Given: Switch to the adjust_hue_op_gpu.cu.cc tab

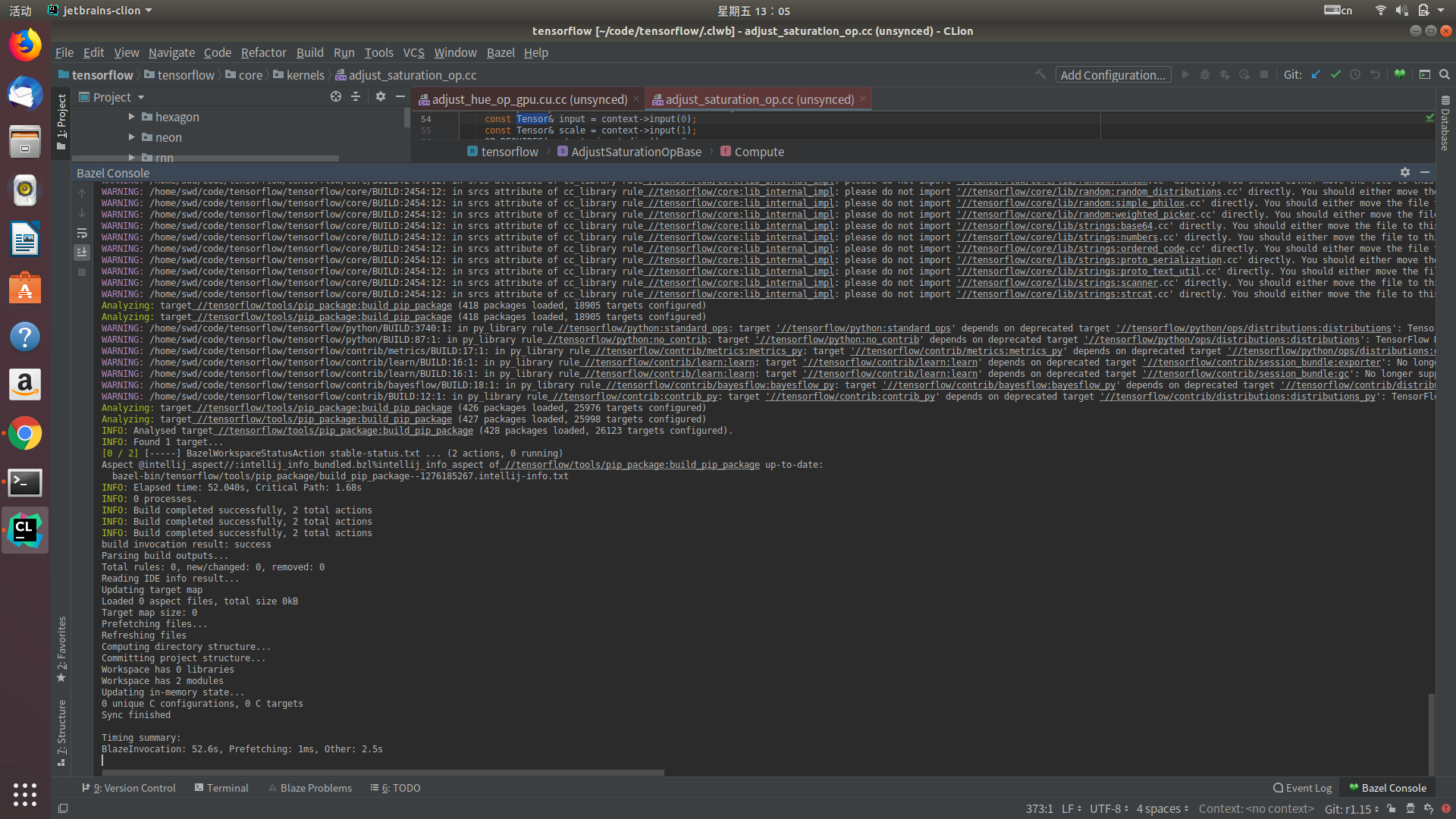Looking at the screenshot, I should (x=523, y=99).
